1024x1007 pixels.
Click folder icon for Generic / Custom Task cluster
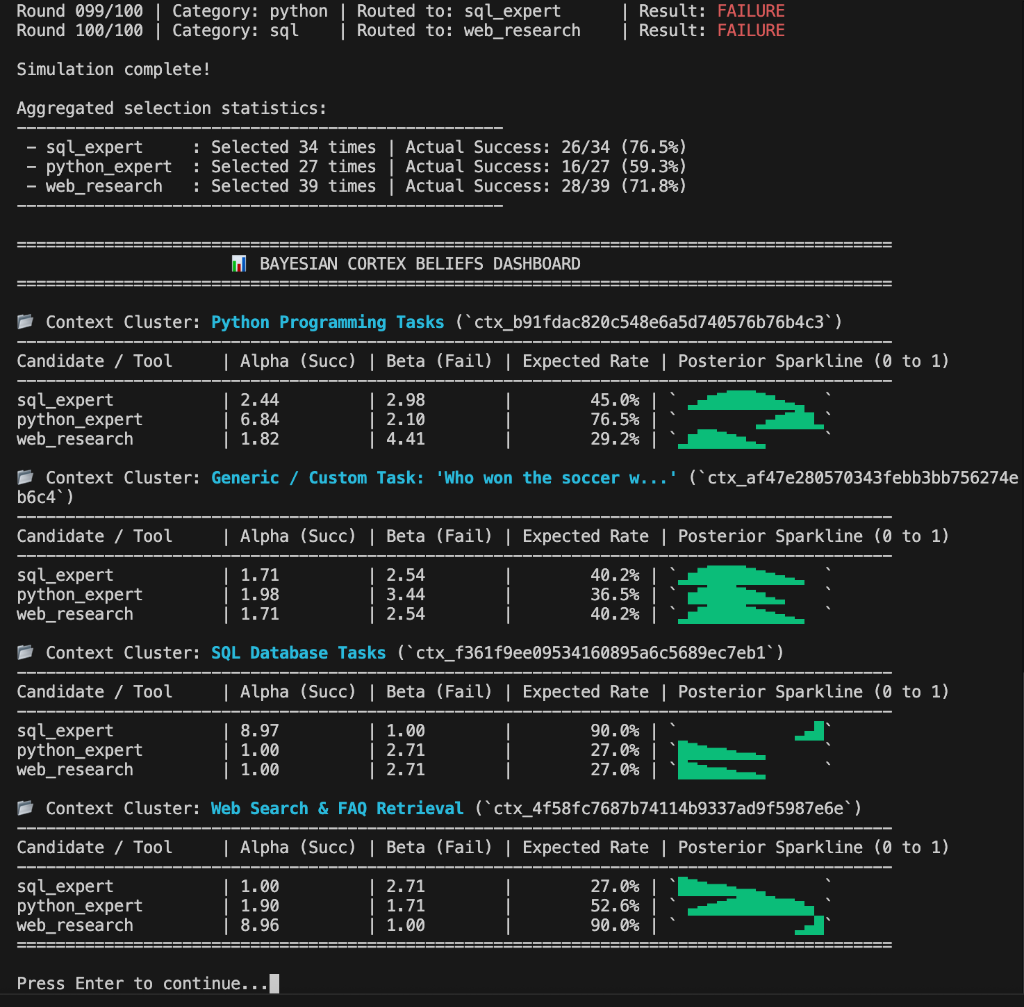25,477
